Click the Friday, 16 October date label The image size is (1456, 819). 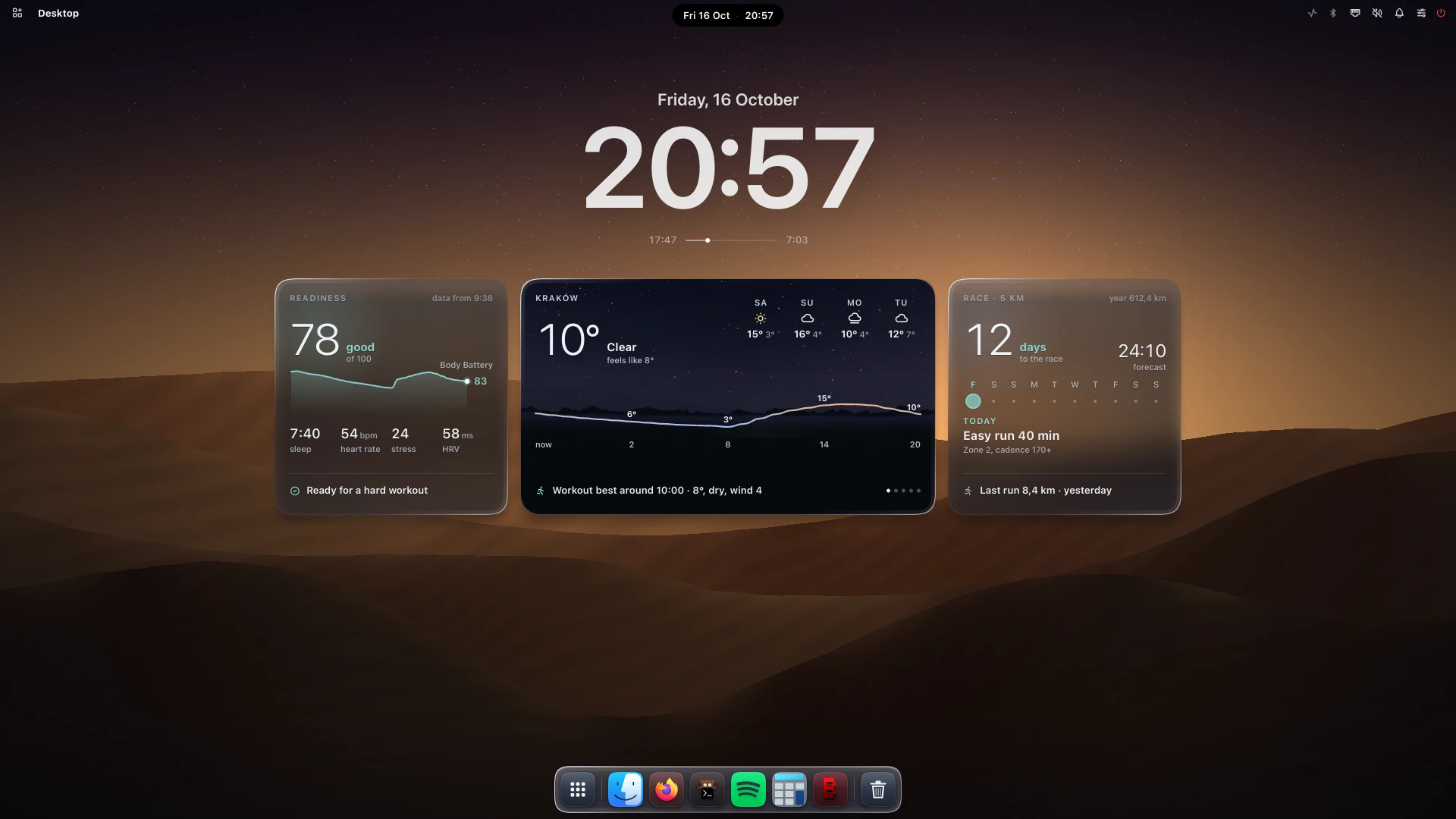[x=728, y=99]
